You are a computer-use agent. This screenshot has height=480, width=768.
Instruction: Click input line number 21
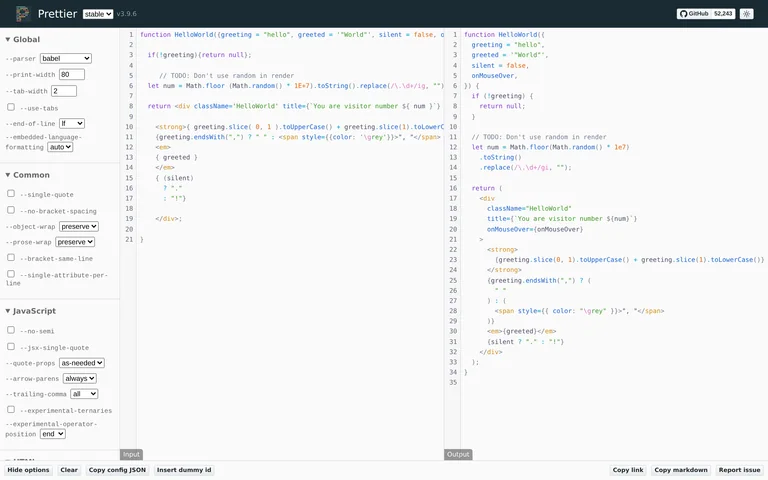(129, 240)
